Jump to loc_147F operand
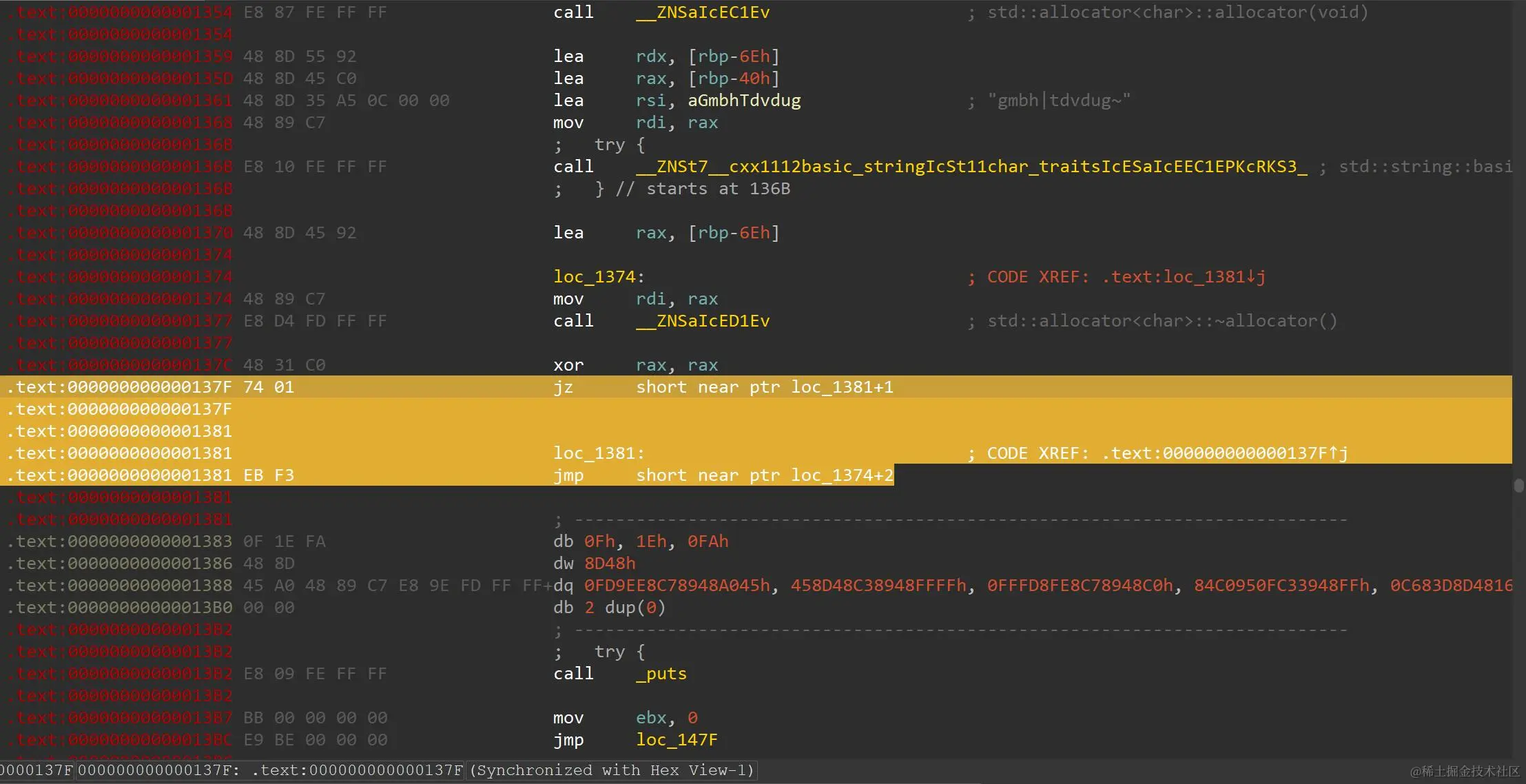Viewport: 1526px width, 784px height. click(676, 740)
